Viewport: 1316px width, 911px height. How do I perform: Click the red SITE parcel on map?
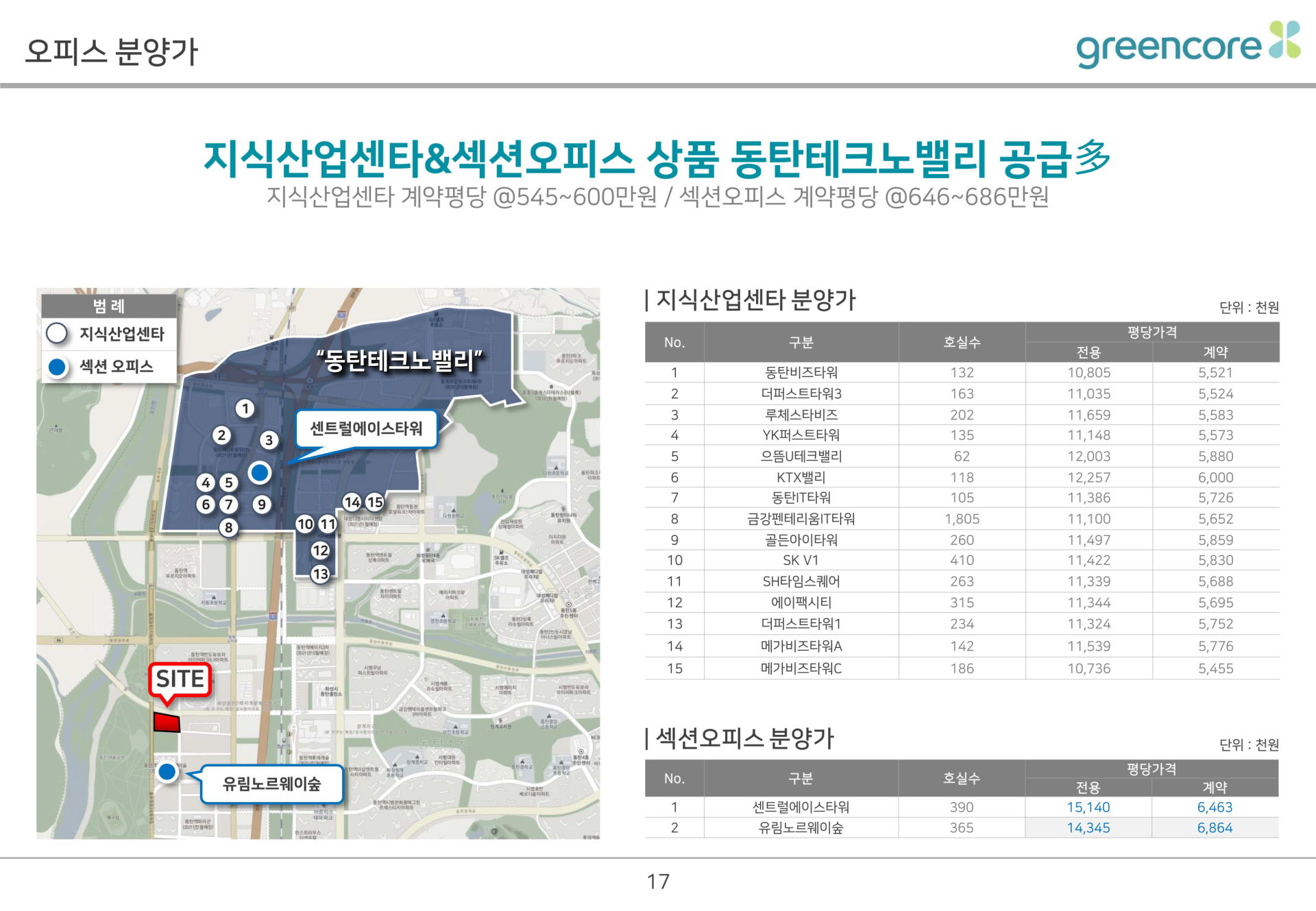click(167, 722)
